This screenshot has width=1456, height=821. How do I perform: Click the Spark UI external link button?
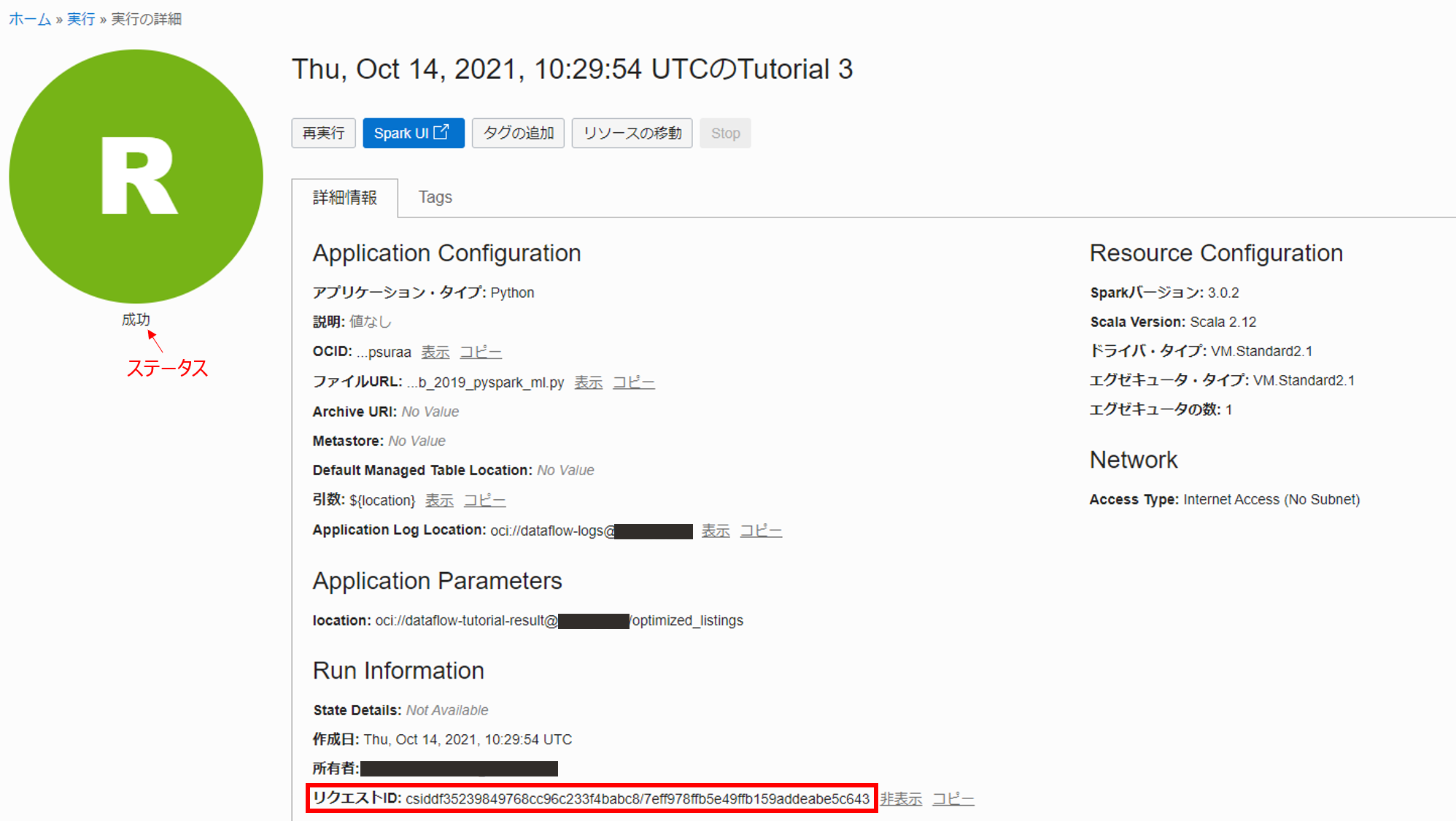click(413, 133)
